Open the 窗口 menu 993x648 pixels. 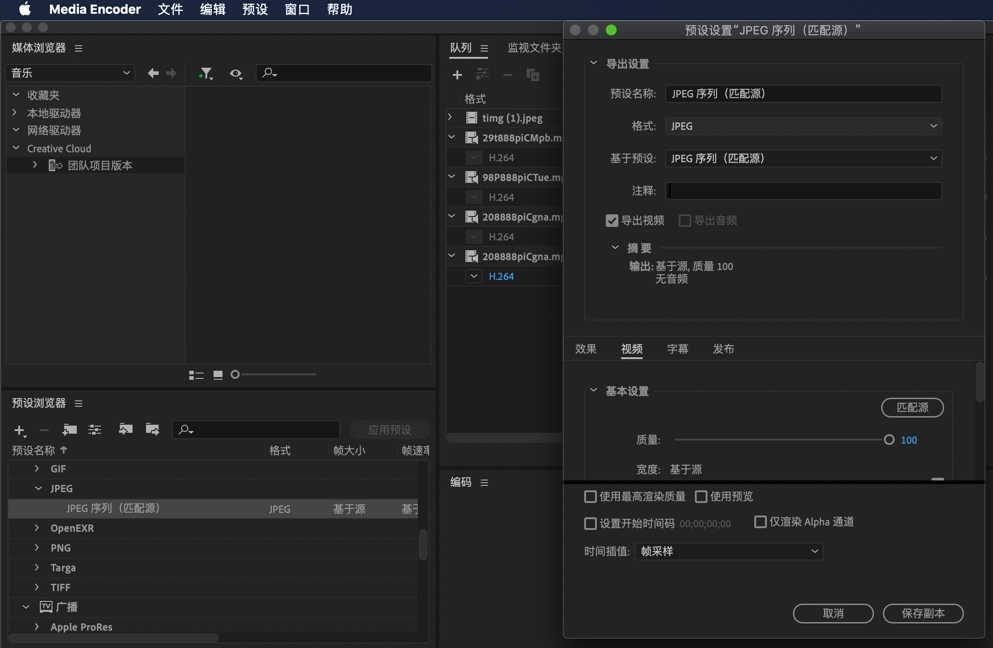click(297, 9)
